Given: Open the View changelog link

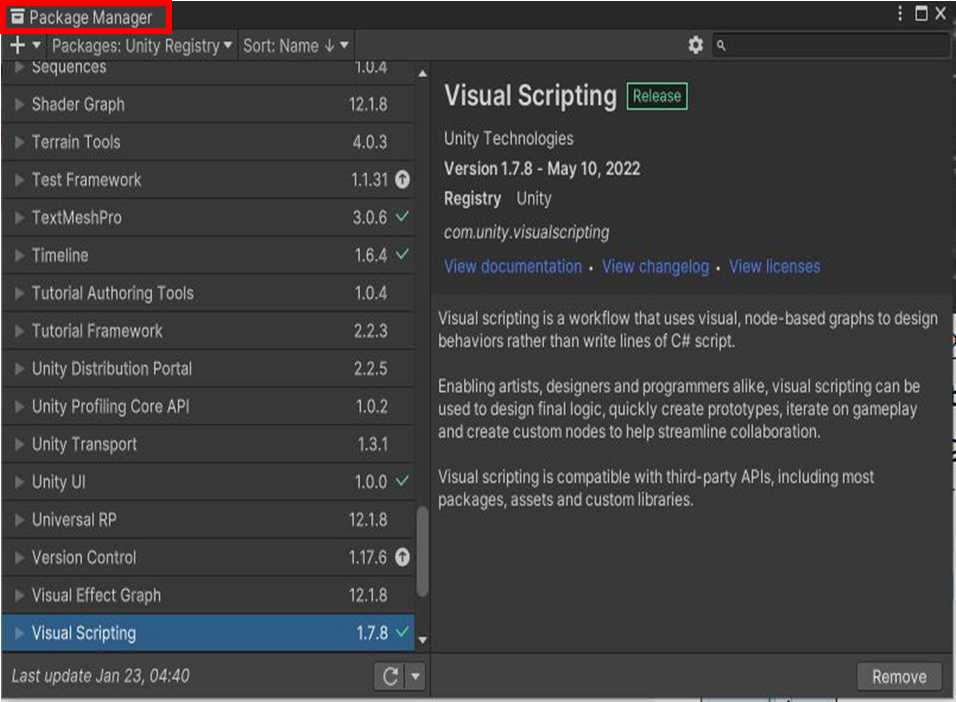Looking at the screenshot, I should tap(655, 267).
